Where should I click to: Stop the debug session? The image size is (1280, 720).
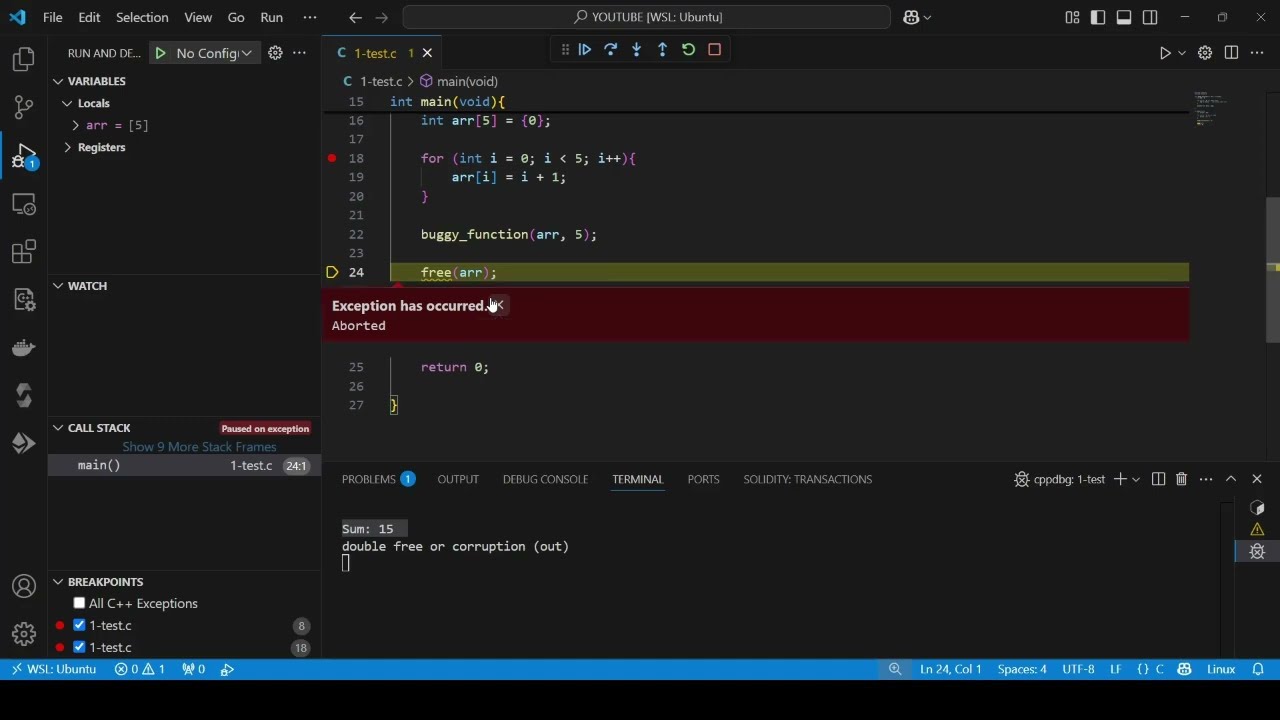click(715, 50)
